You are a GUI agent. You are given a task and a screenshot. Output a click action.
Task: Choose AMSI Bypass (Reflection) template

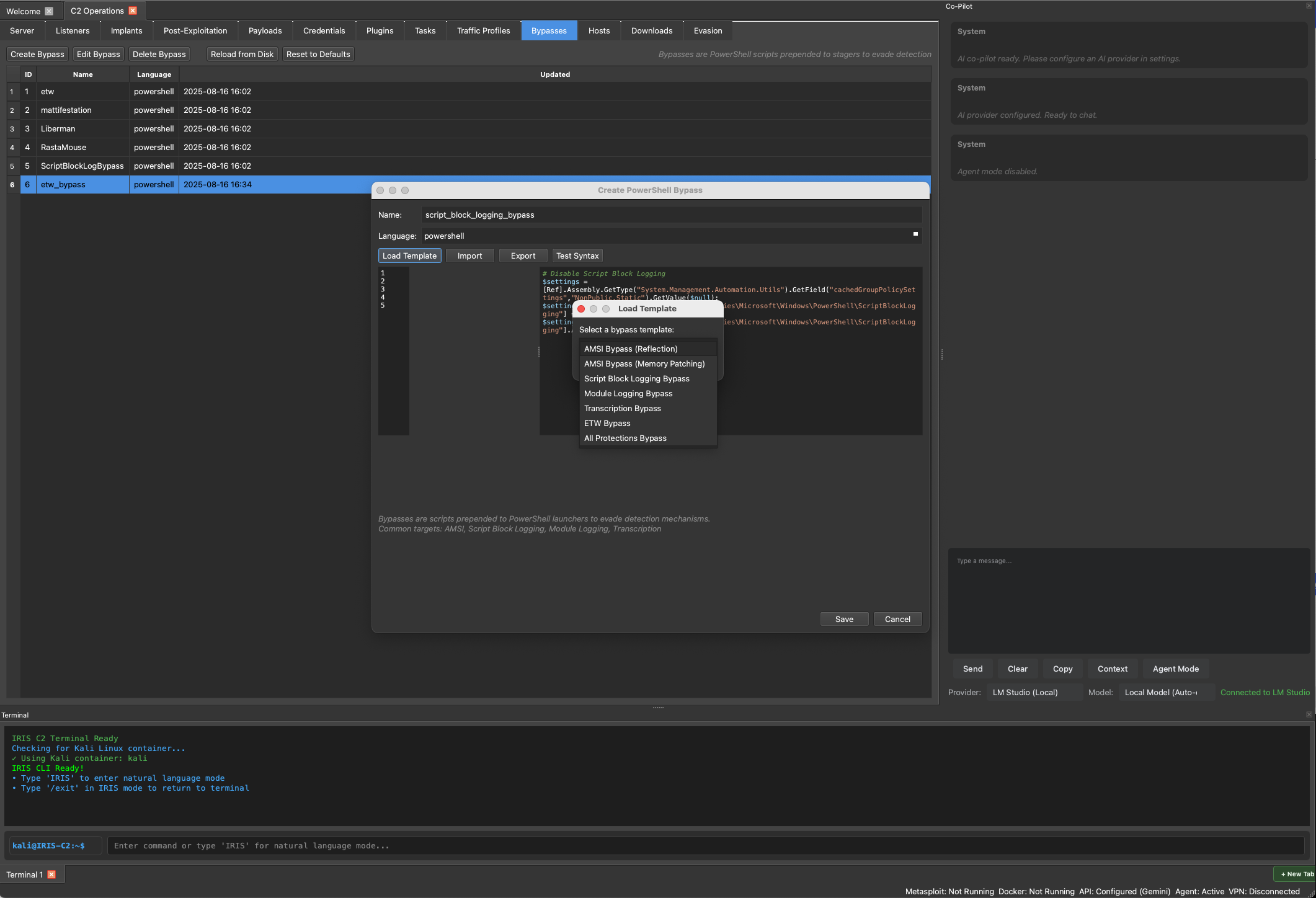click(x=648, y=349)
